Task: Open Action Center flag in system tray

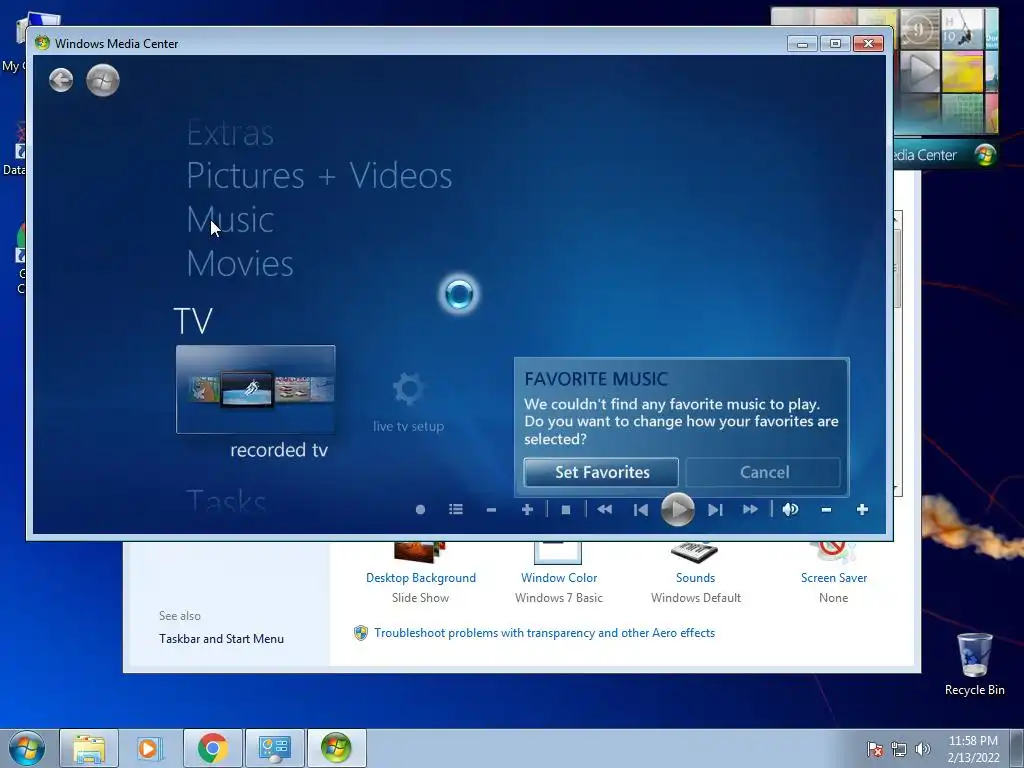Action: [874, 749]
